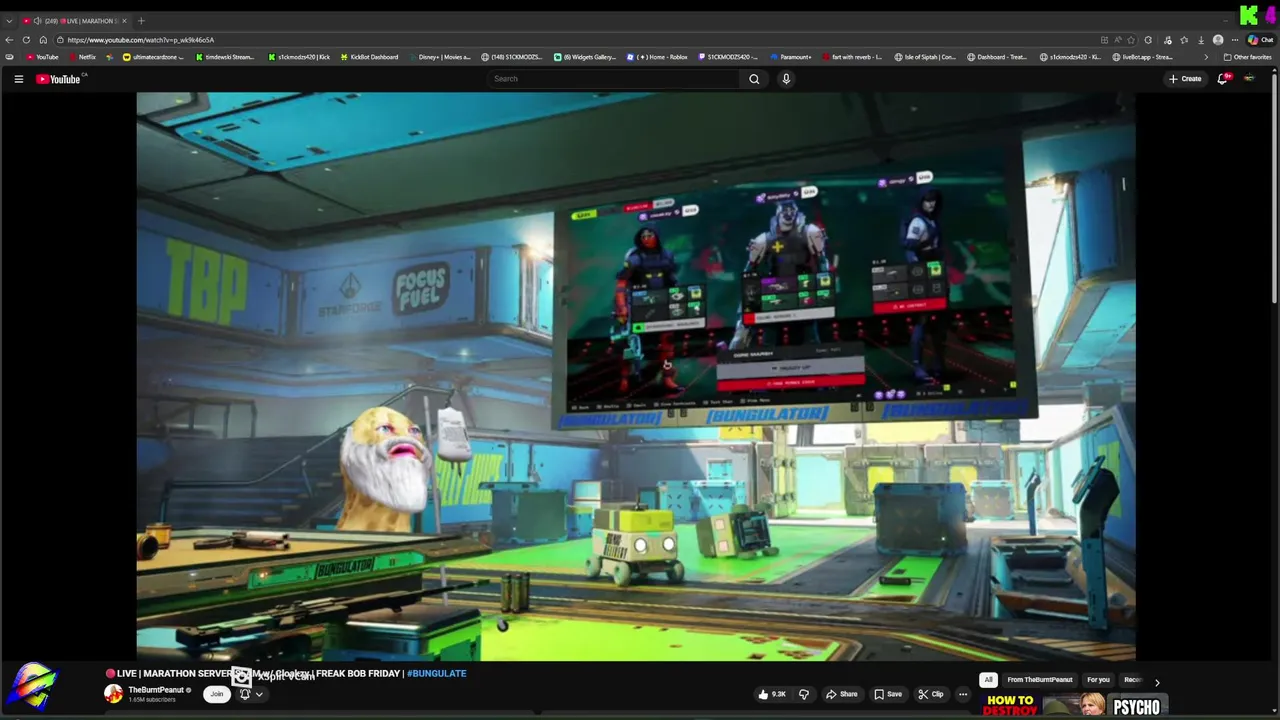This screenshot has height=720, width=1280.
Task: Click the Clip button
Action: coord(930,694)
